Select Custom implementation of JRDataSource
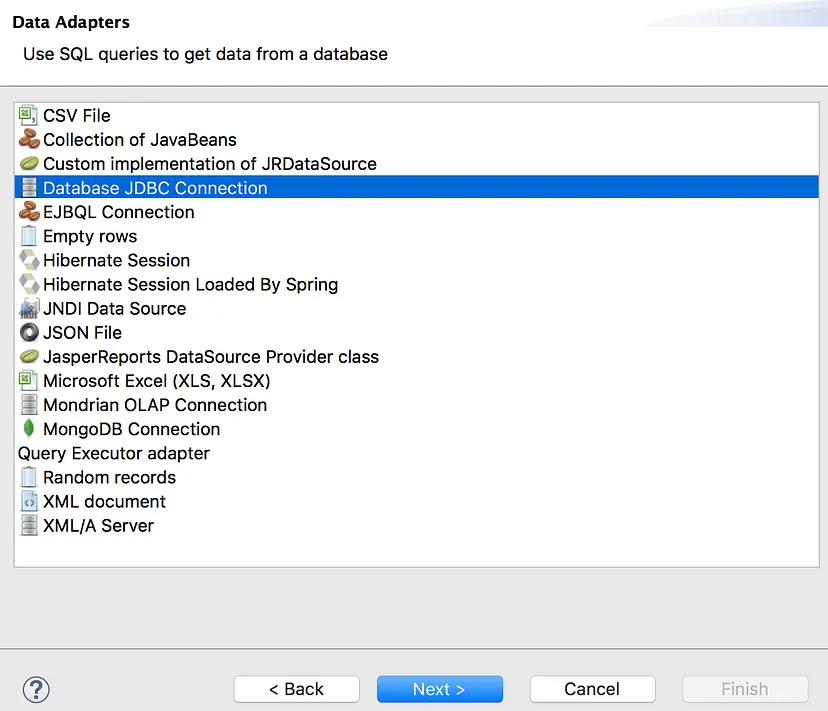 tap(209, 164)
